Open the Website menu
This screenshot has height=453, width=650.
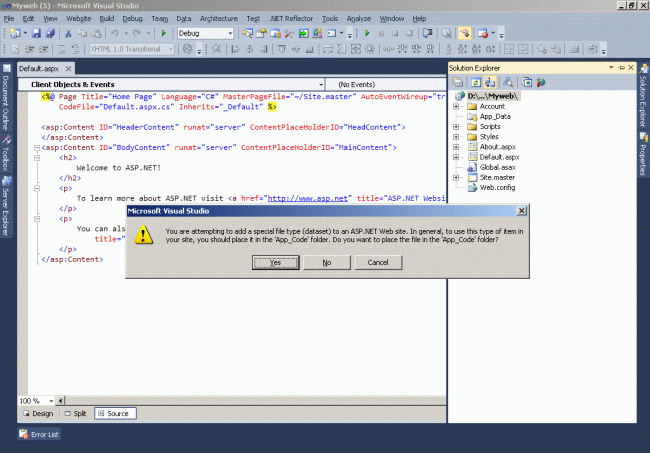pos(78,19)
